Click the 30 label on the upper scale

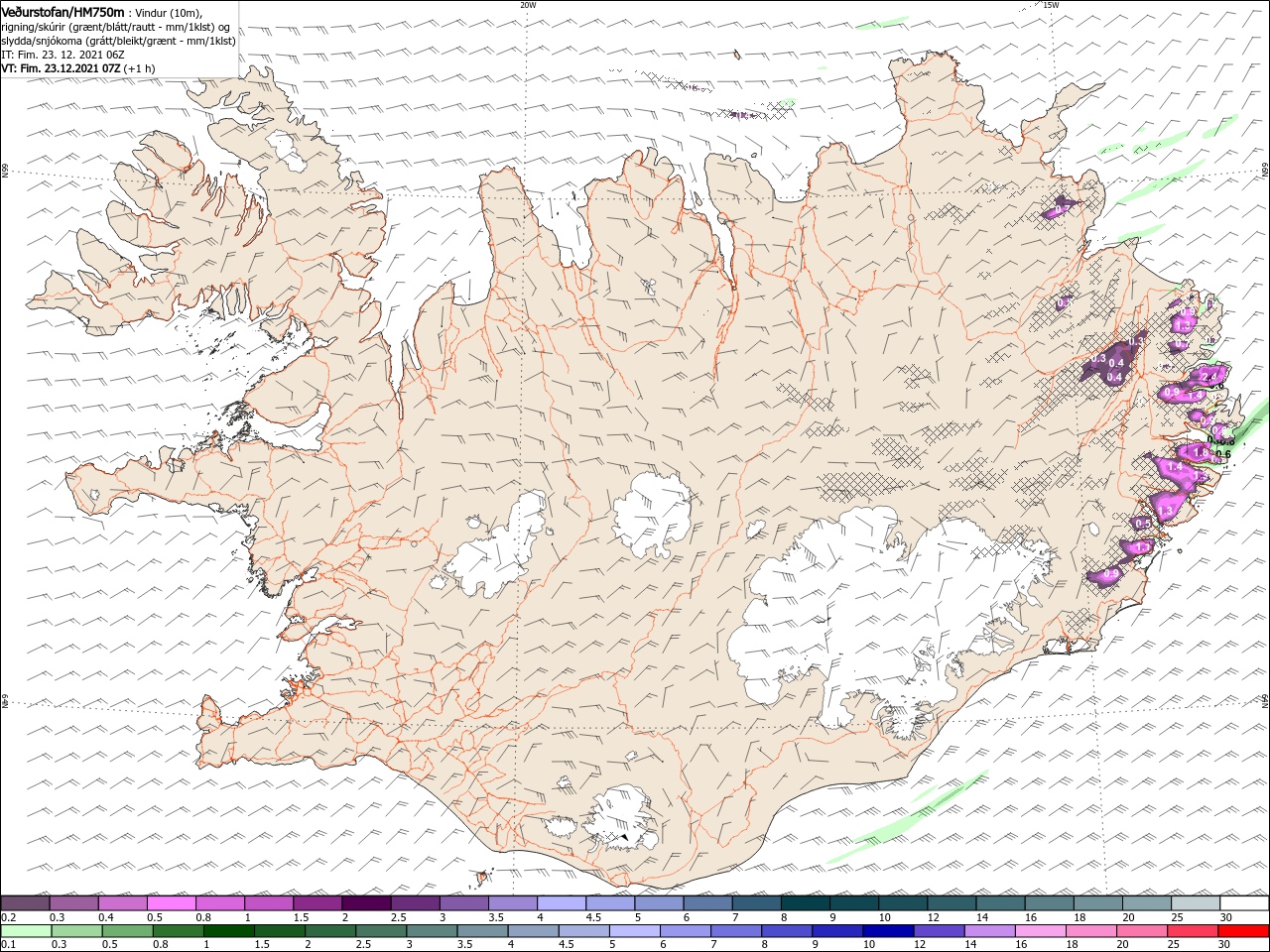point(1225,917)
